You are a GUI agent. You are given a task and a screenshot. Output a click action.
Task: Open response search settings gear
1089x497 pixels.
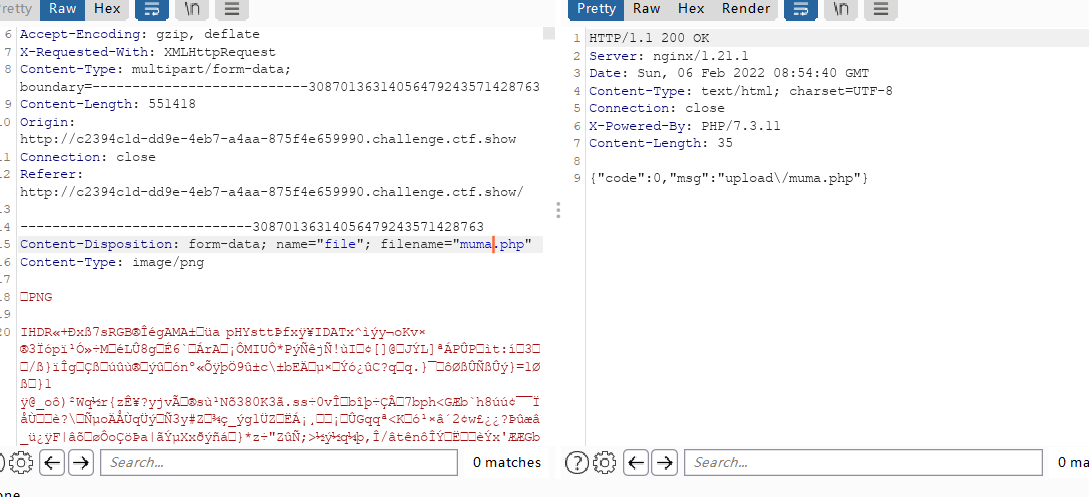point(606,462)
